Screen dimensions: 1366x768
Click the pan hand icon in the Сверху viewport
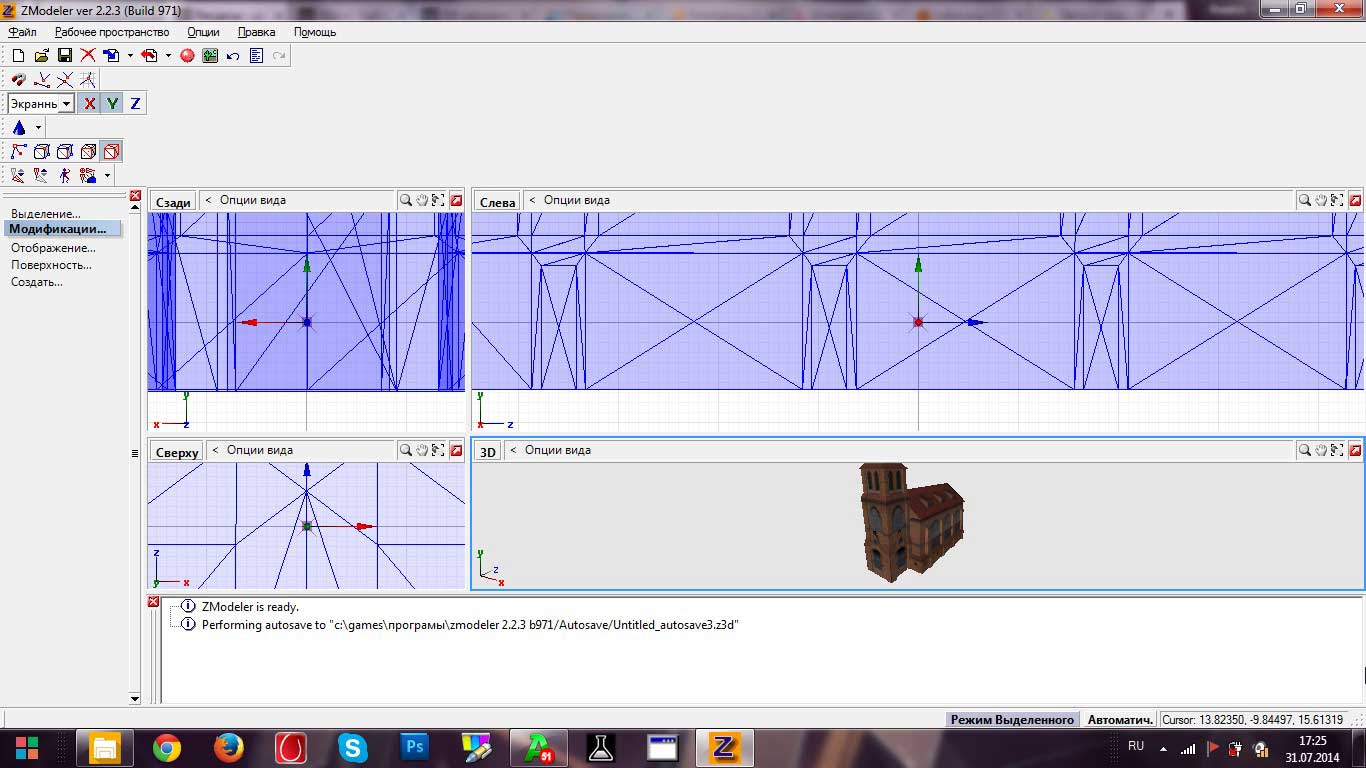(x=422, y=450)
